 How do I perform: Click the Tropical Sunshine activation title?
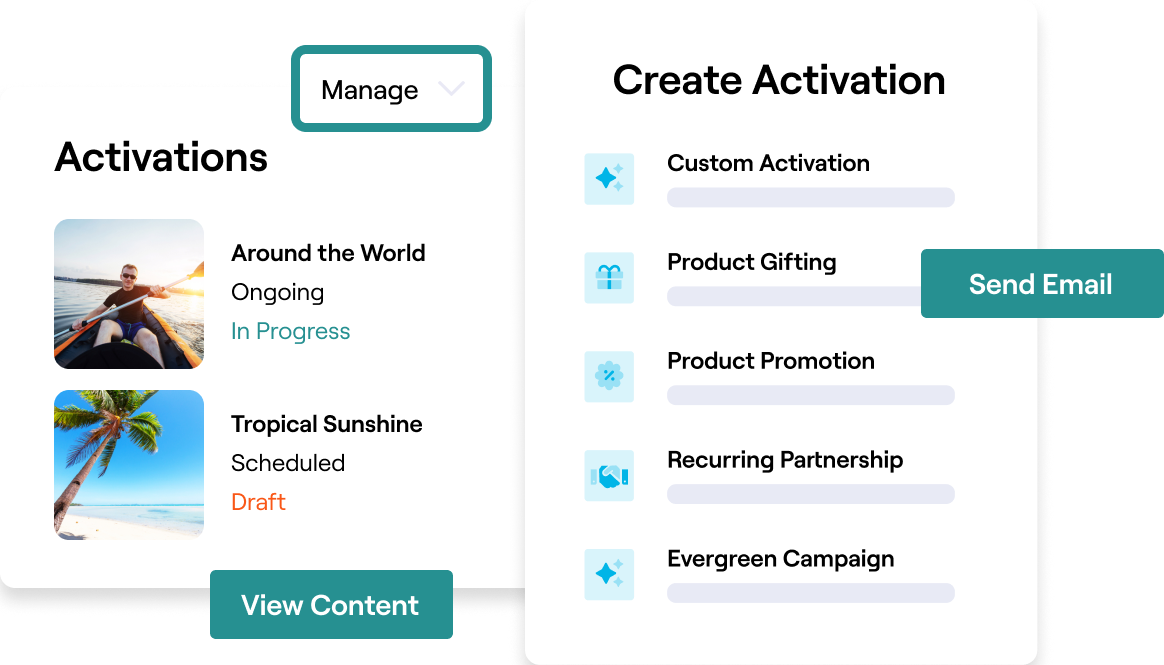pos(327,424)
